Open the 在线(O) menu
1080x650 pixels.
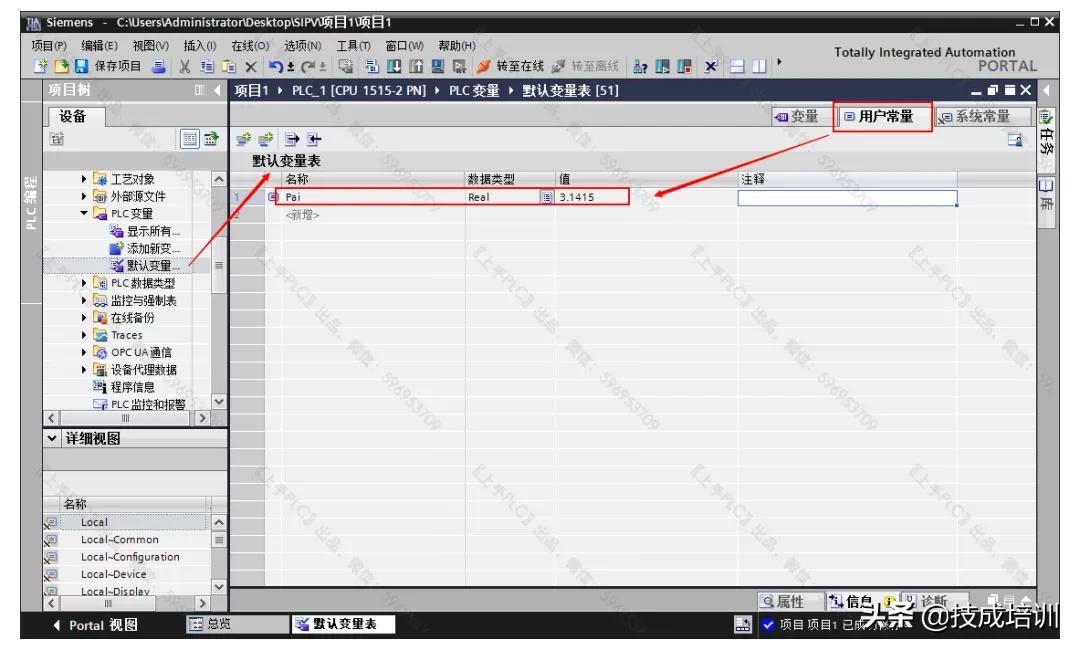[250, 45]
